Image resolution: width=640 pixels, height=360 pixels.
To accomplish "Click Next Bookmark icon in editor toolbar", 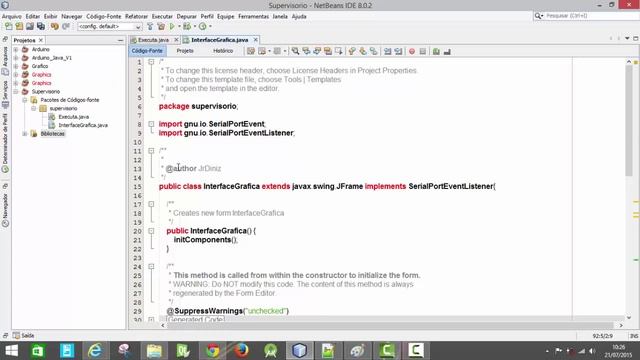I will [363, 51].
